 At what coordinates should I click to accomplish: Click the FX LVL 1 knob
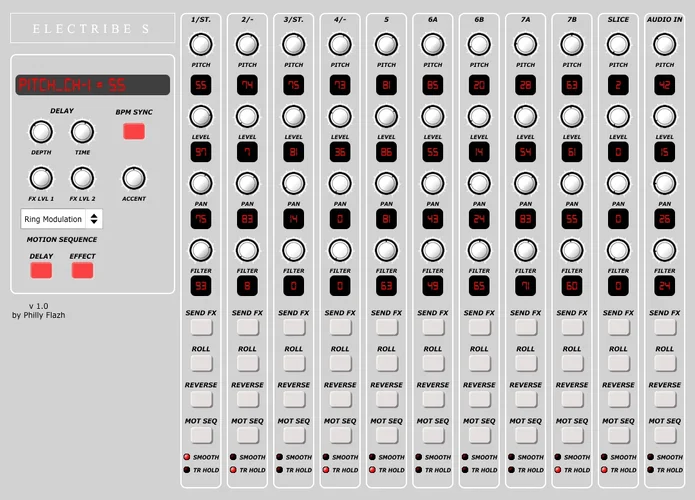[41, 178]
